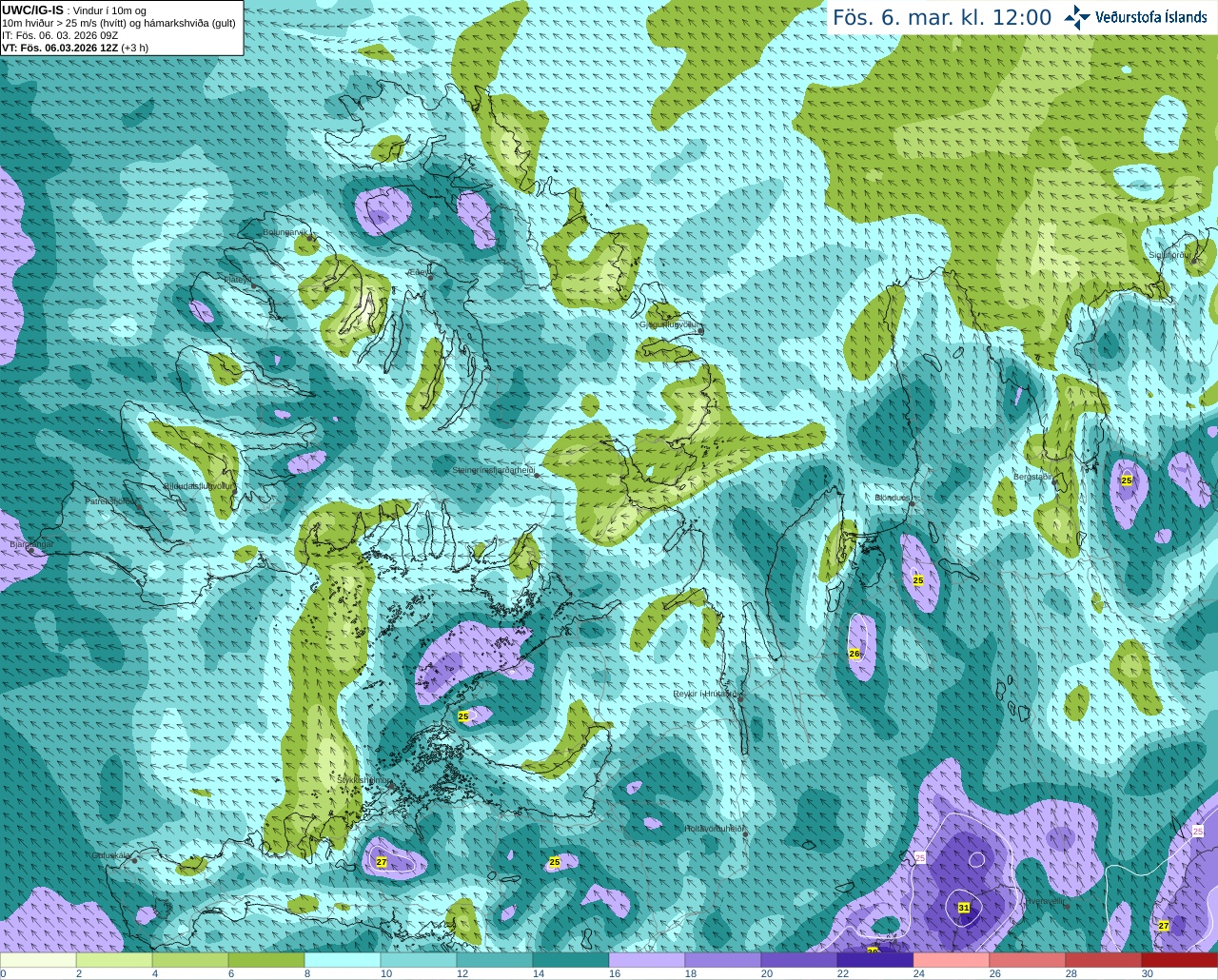
Task: Click the date heading Fös. 6. mar. kl. 12:00
Action: tap(942, 18)
